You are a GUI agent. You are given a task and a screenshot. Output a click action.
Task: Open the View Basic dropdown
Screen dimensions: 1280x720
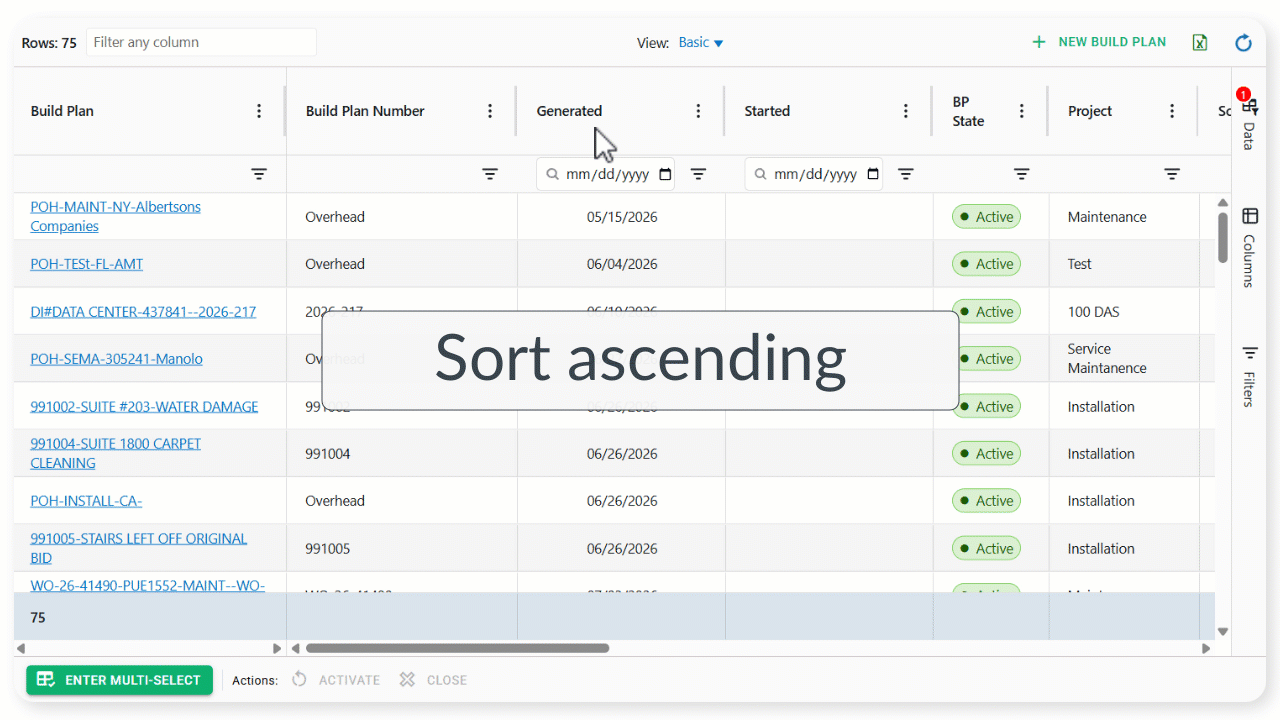(701, 42)
